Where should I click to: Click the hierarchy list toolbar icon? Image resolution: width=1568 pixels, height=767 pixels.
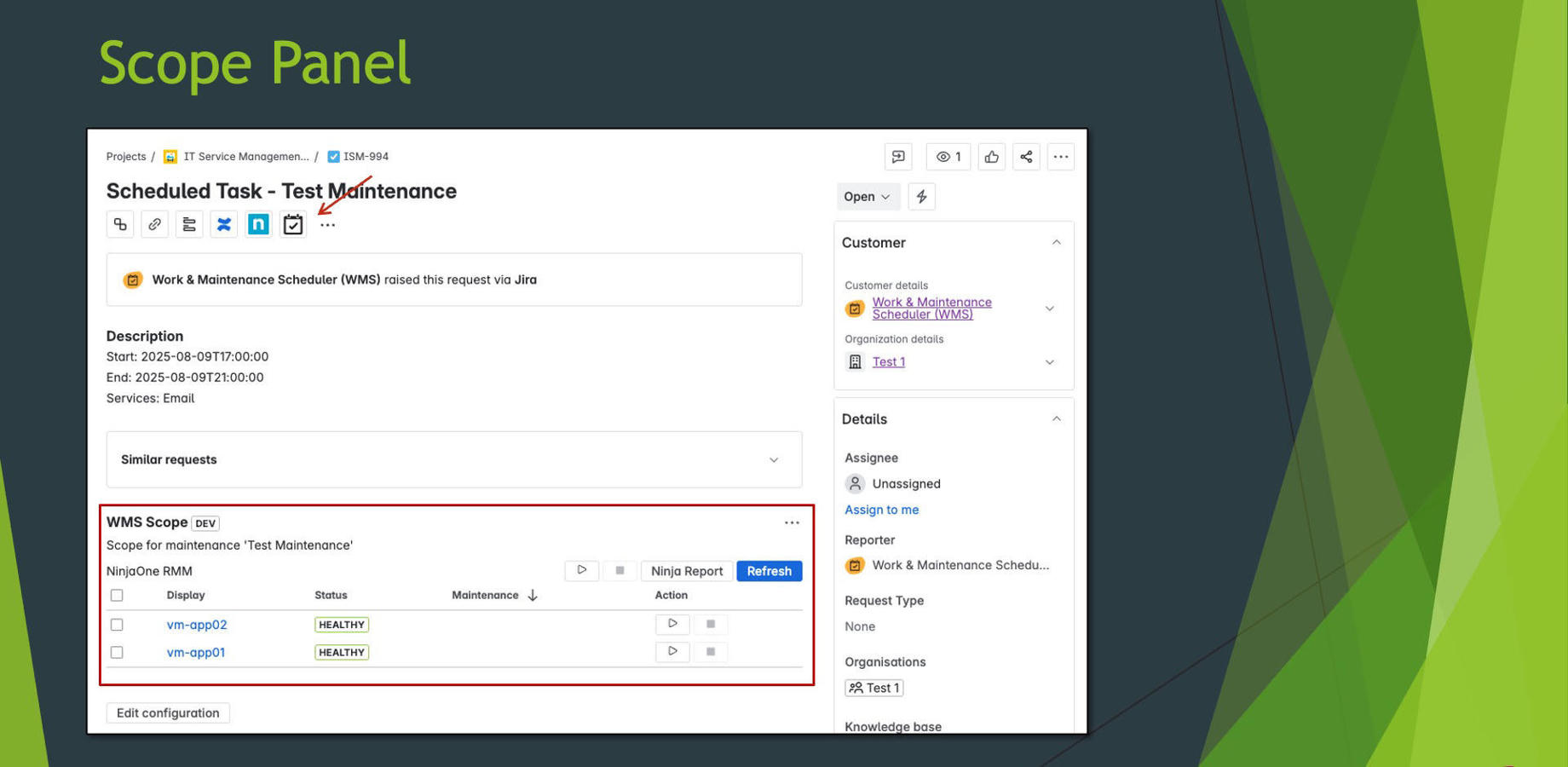pyautogui.click(x=189, y=224)
